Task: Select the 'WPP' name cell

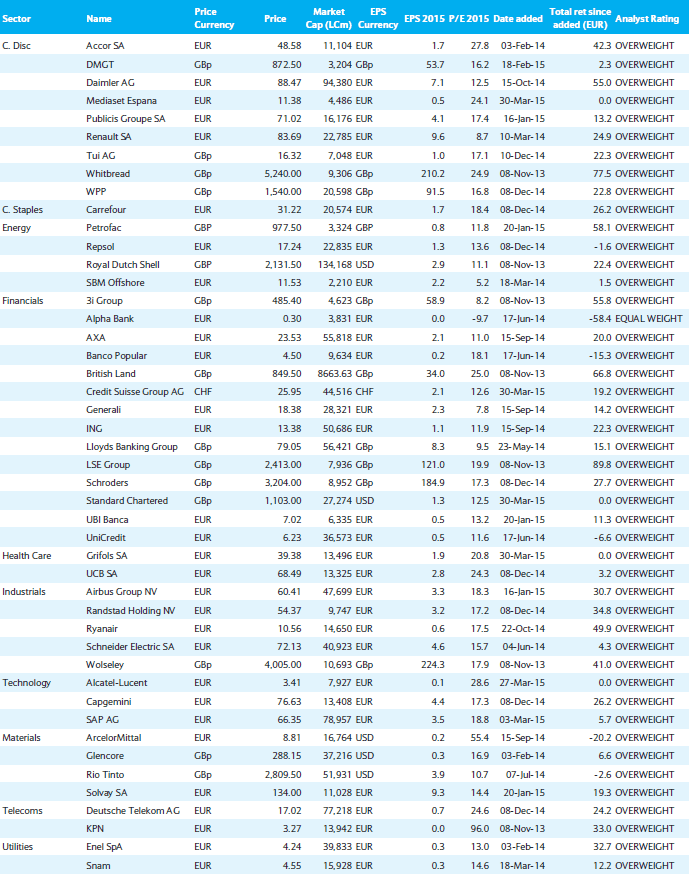Action: (x=96, y=191)
